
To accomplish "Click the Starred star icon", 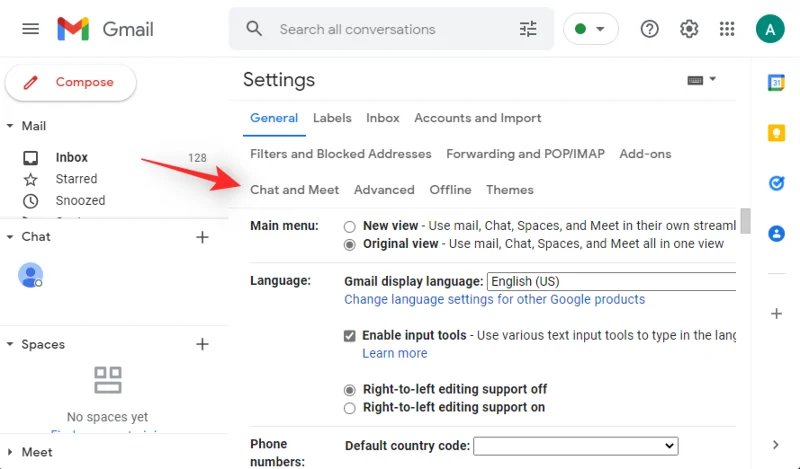I will click(x=31, y=179).
